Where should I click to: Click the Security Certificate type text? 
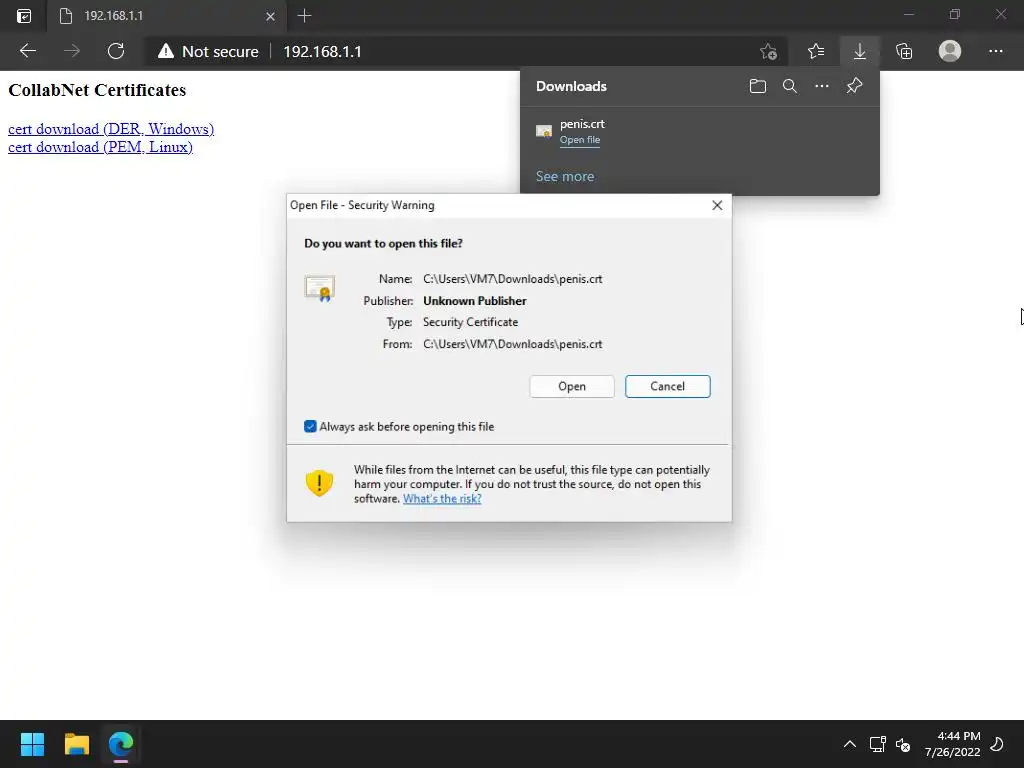coord(470,322)
